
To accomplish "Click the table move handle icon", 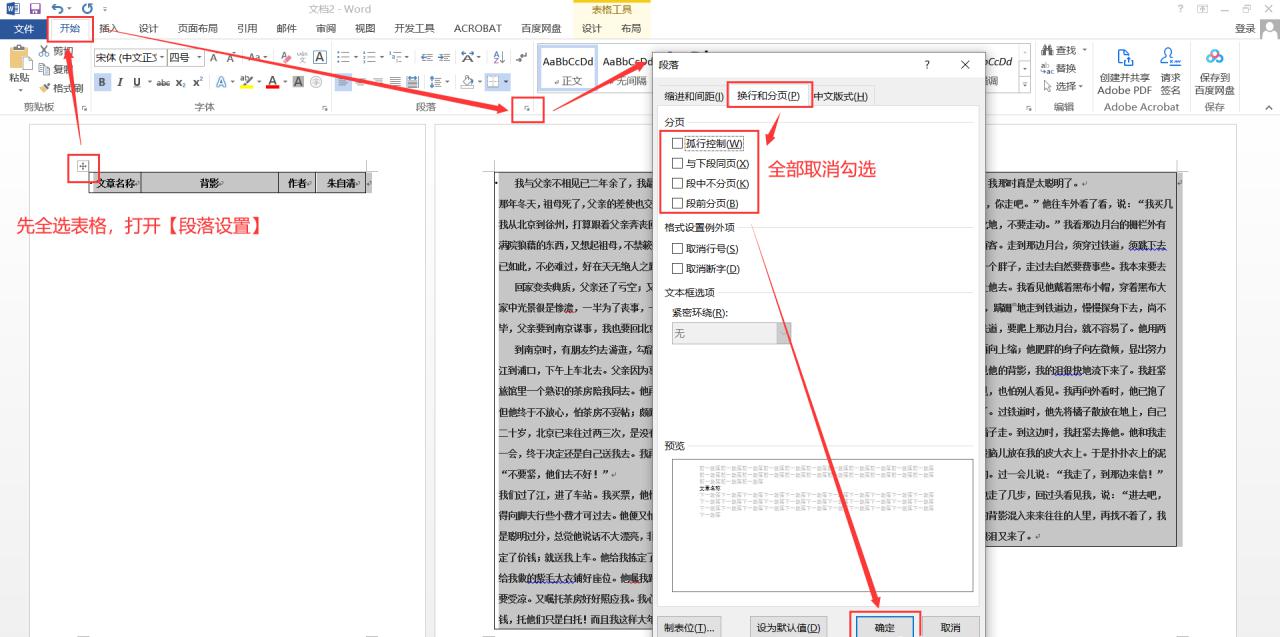I will pyautogui.click(x=83, y=167).
